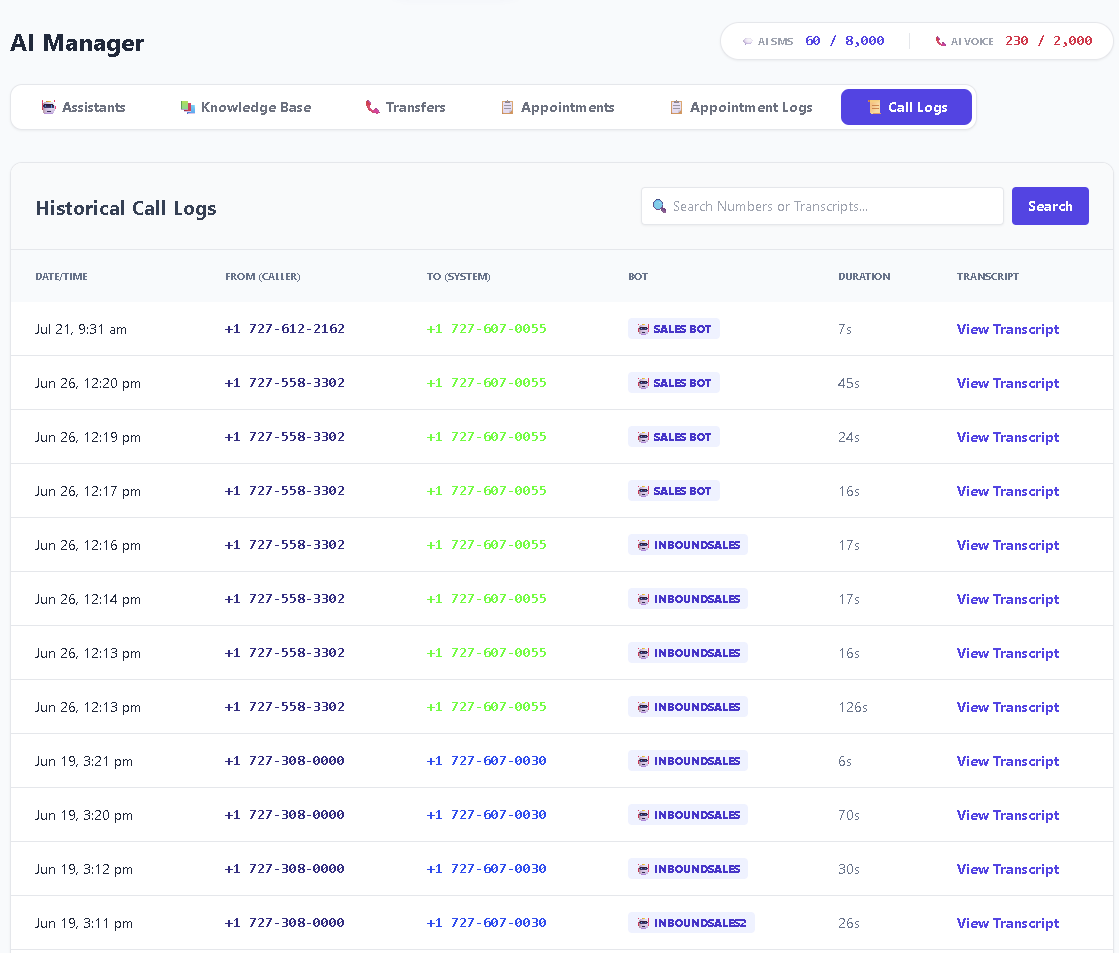Switch to the Knowledge Base tab
1119x953 pixels.
point(245,107)
